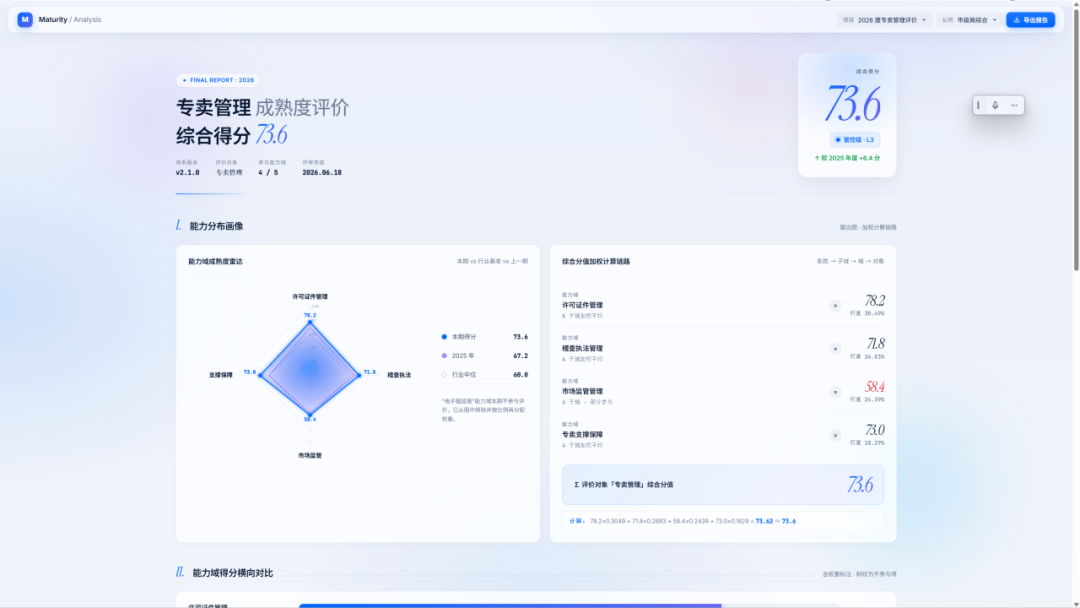Image resolution: width=1080 pixels, height=608 pixels.
Task: Click the 权重 30.49% text
Action: (x=867, y=313)
